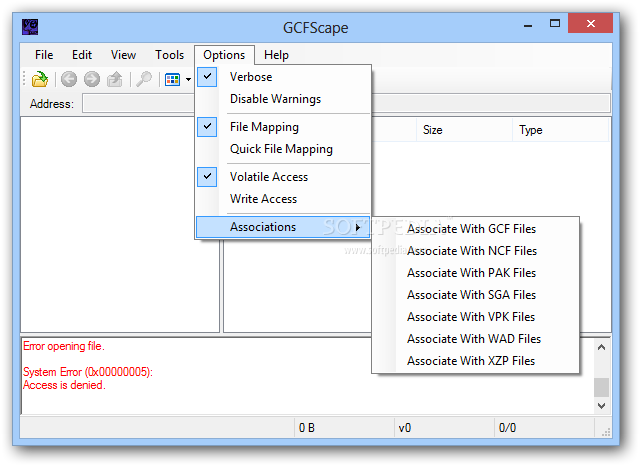
Task: Enable Write Access option
Action: (283, 199)
